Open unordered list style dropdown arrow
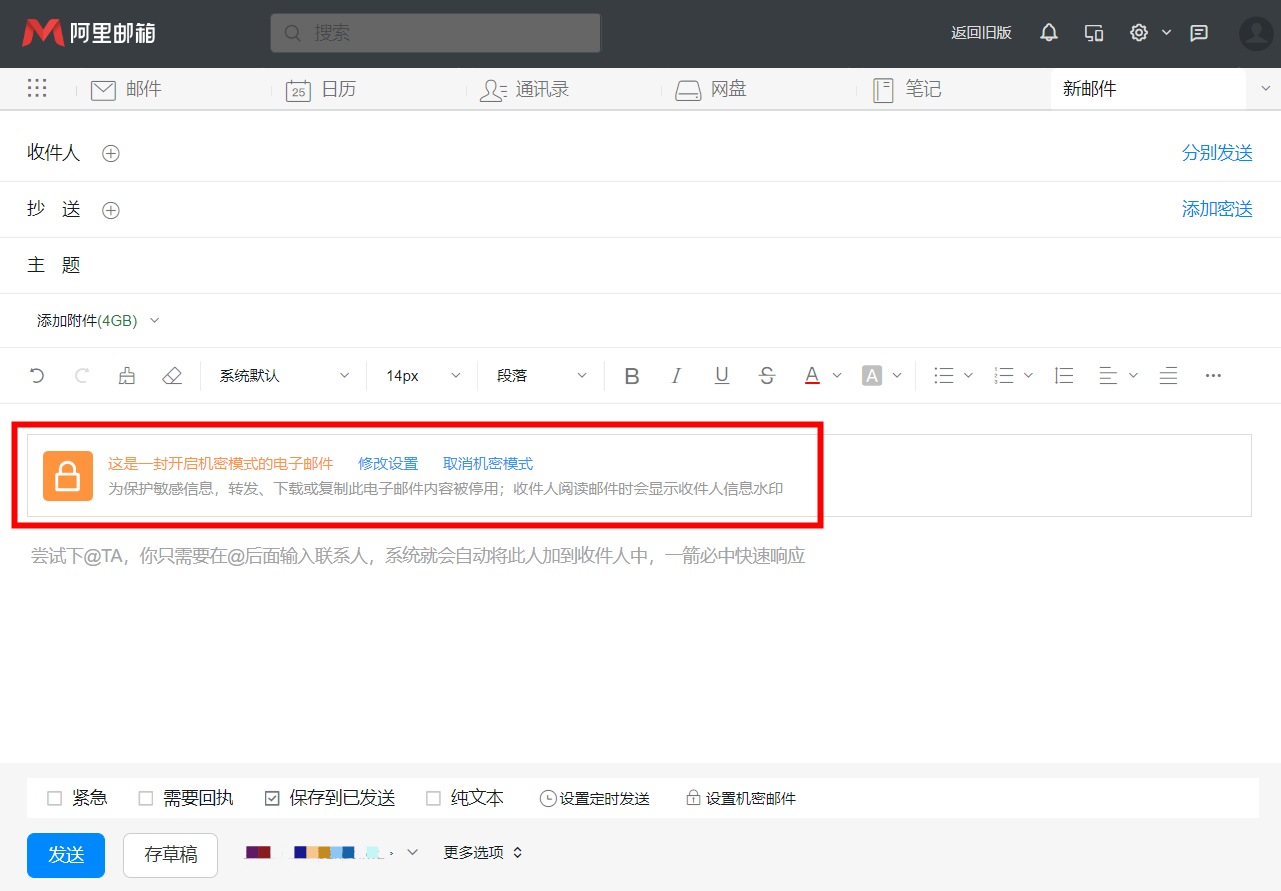This screenshot has height=891, width=1281. coord(968,376)
